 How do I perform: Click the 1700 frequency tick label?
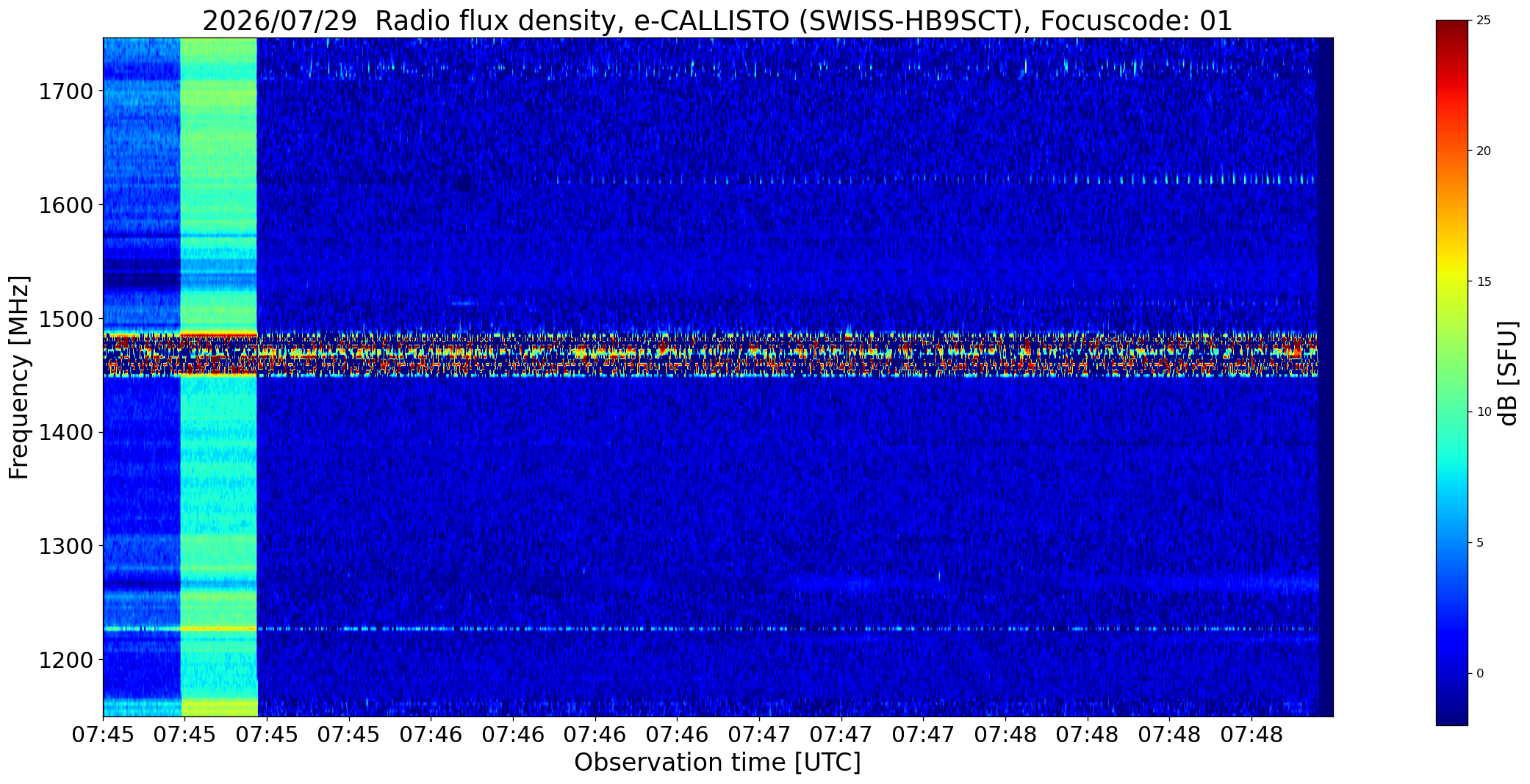pyautogui.click(x=66, y=92)
